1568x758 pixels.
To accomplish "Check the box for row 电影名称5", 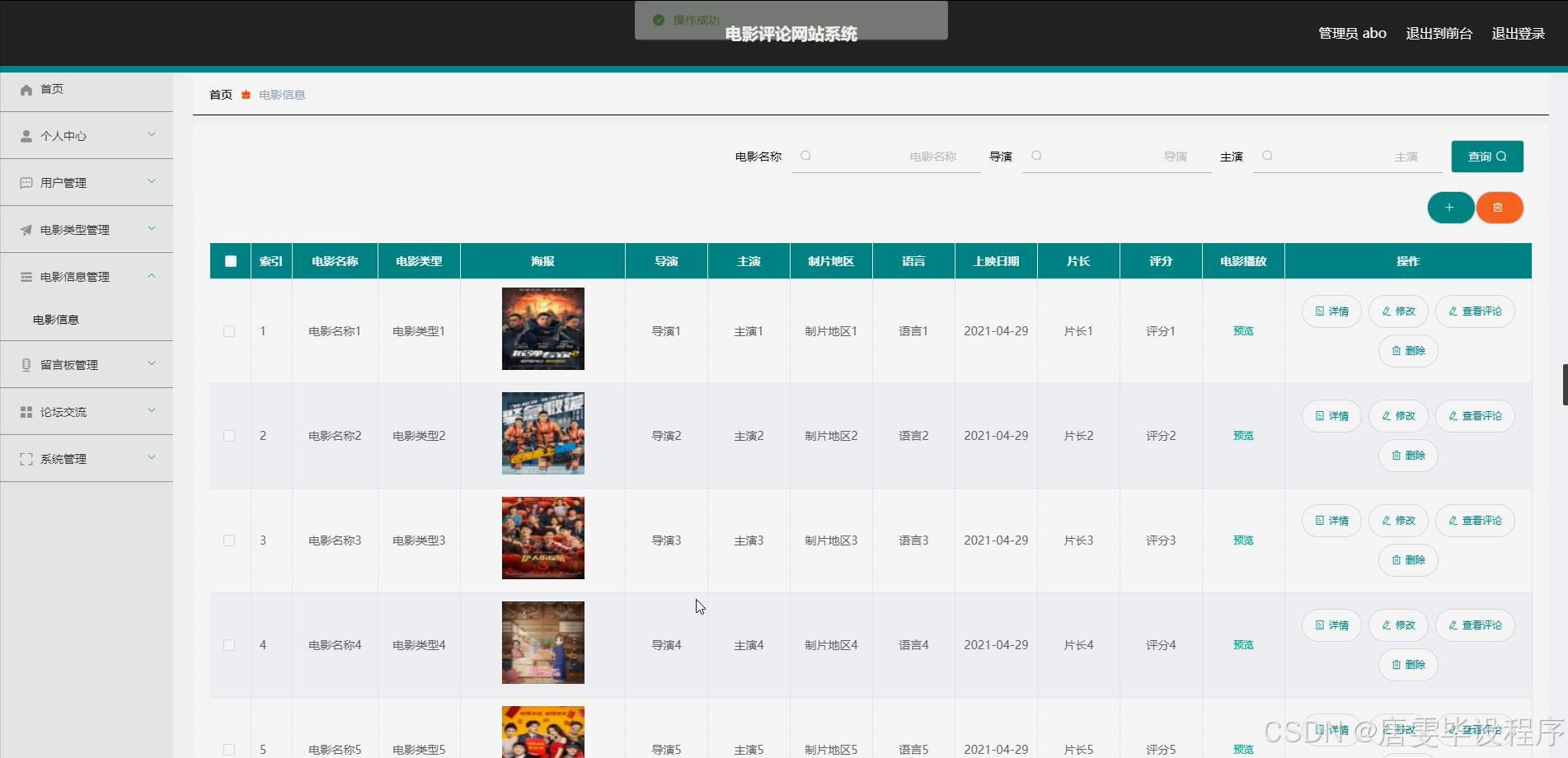I will [x=229, y=750].
